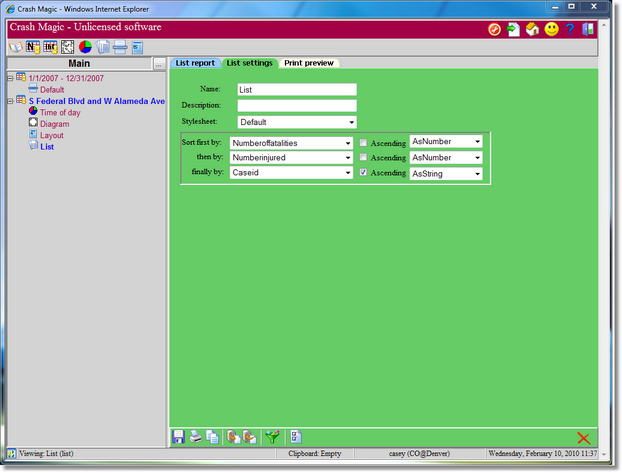Open the AsString type dropdown
622x473 pixels.
tap(446, 174)
